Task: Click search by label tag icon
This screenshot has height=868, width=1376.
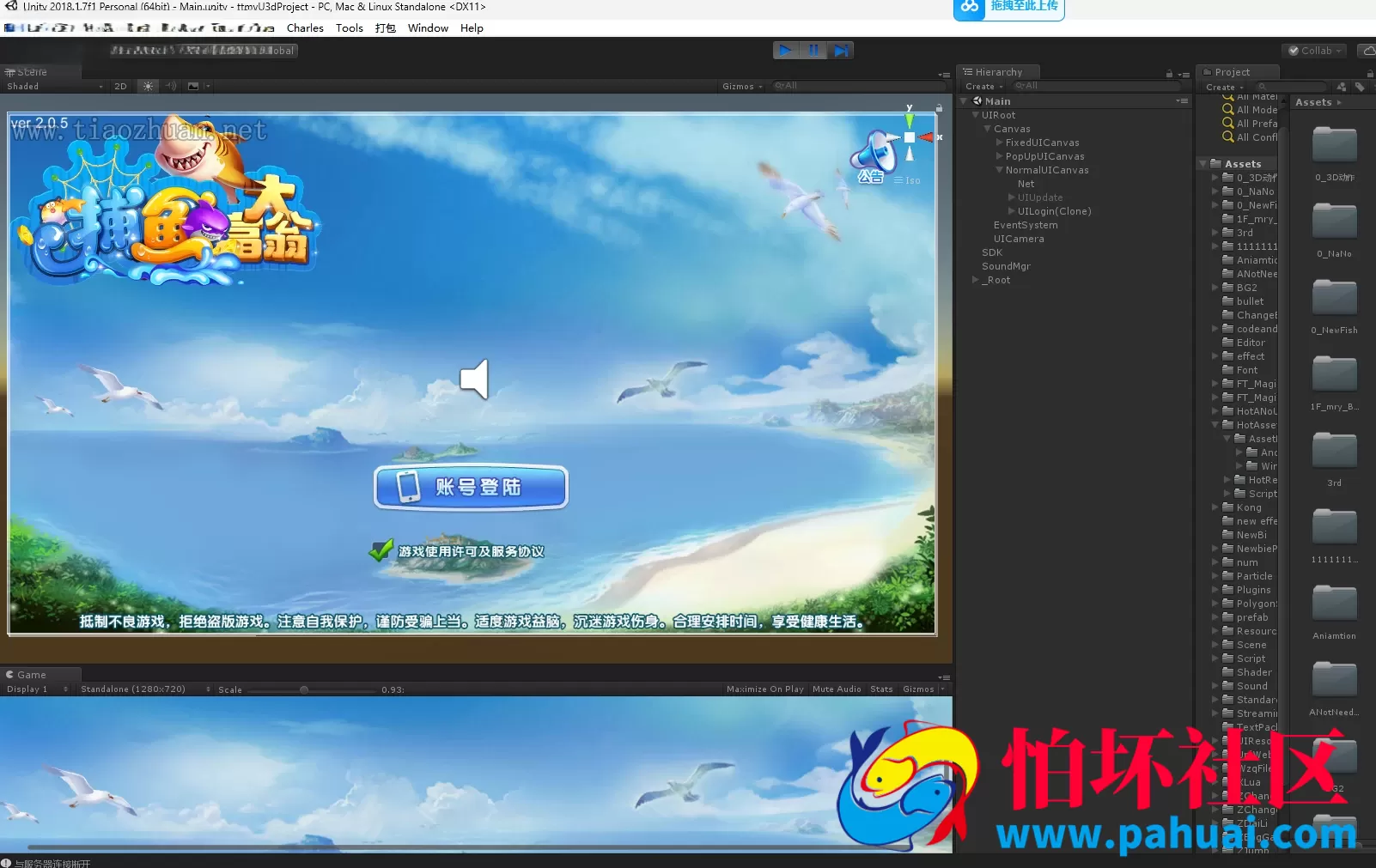Action: point(1359,87)
